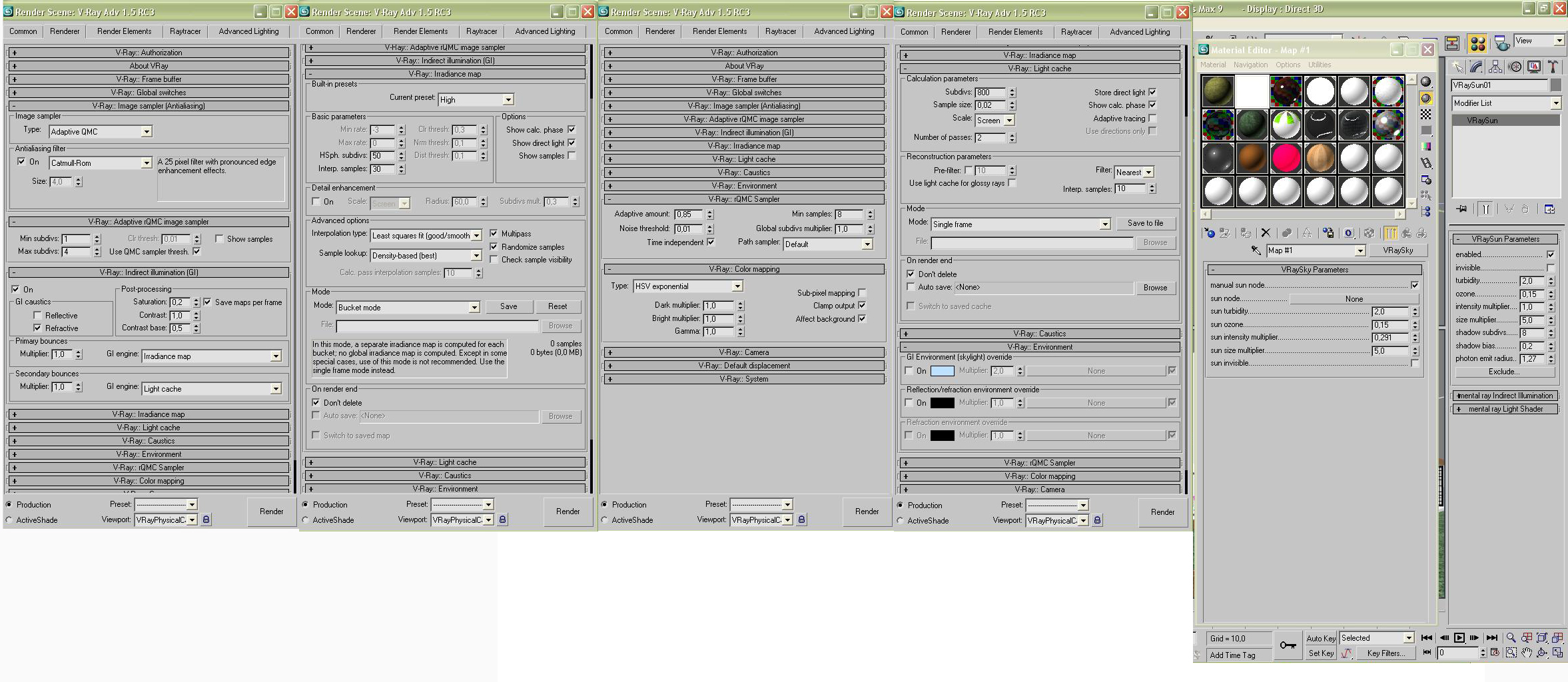The height and width of the screenshot is (682, 1568).
Task: Toggle the checkered Background icon
Action: click(x=1425, y=115)
